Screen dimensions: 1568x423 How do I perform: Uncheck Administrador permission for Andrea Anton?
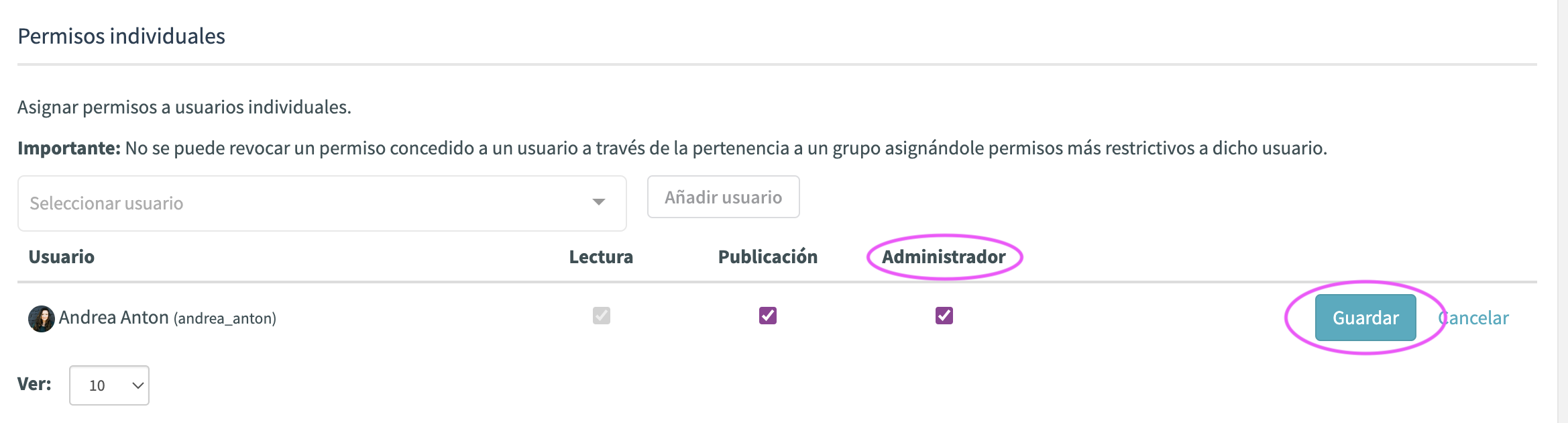click(944, 316)
